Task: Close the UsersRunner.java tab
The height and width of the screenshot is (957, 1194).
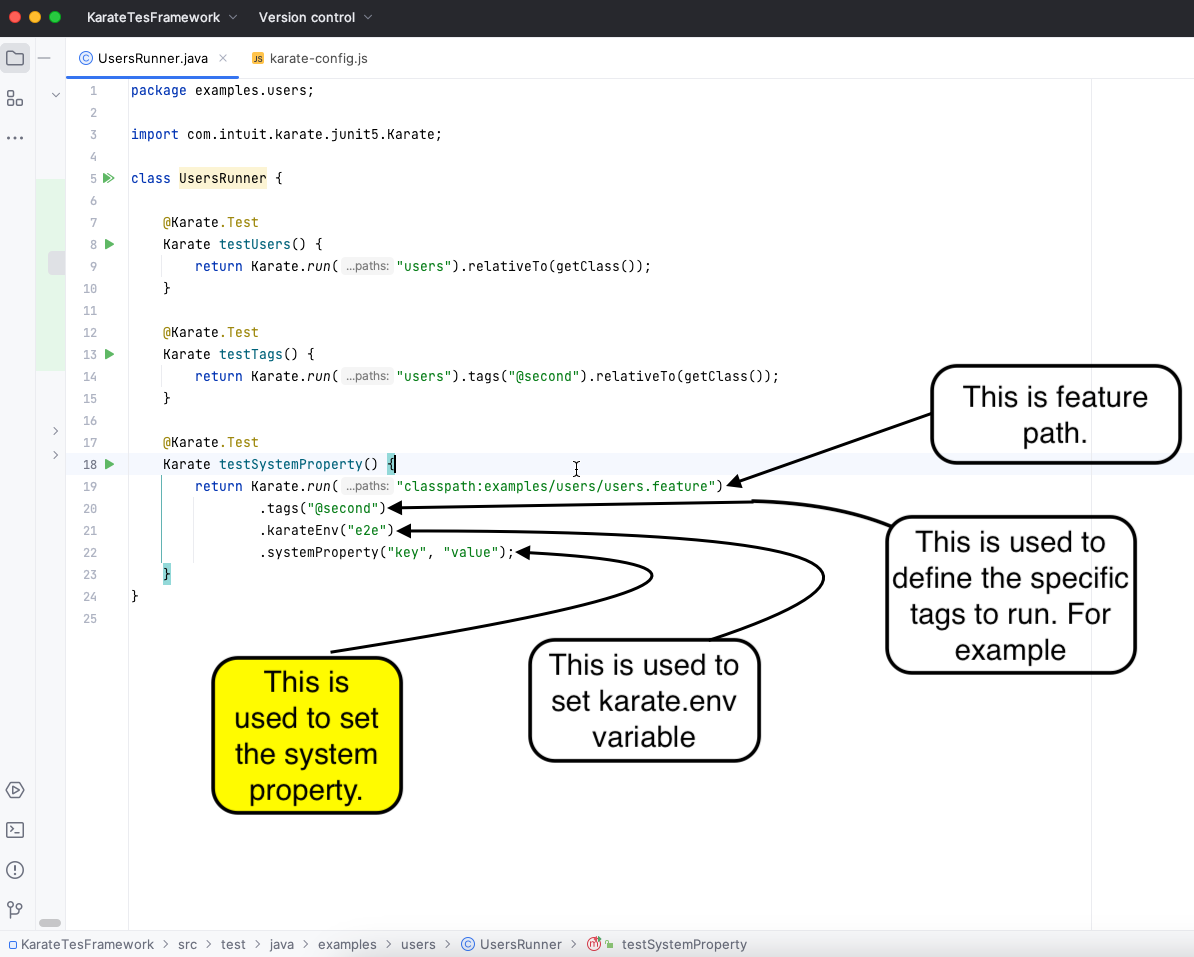Action: 223,58
